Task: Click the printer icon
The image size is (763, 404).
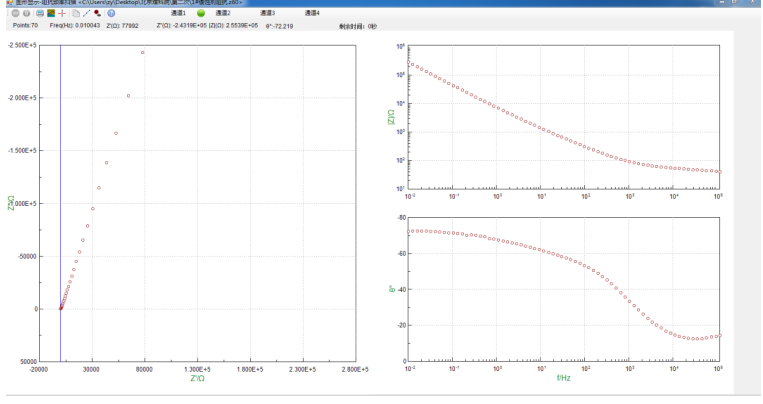Action: 40,13
